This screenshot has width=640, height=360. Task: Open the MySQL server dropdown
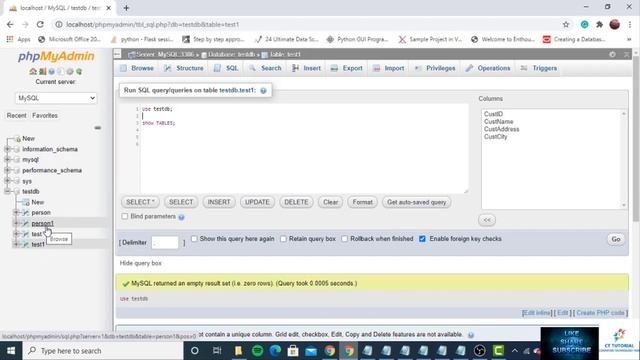pos(56,98)
